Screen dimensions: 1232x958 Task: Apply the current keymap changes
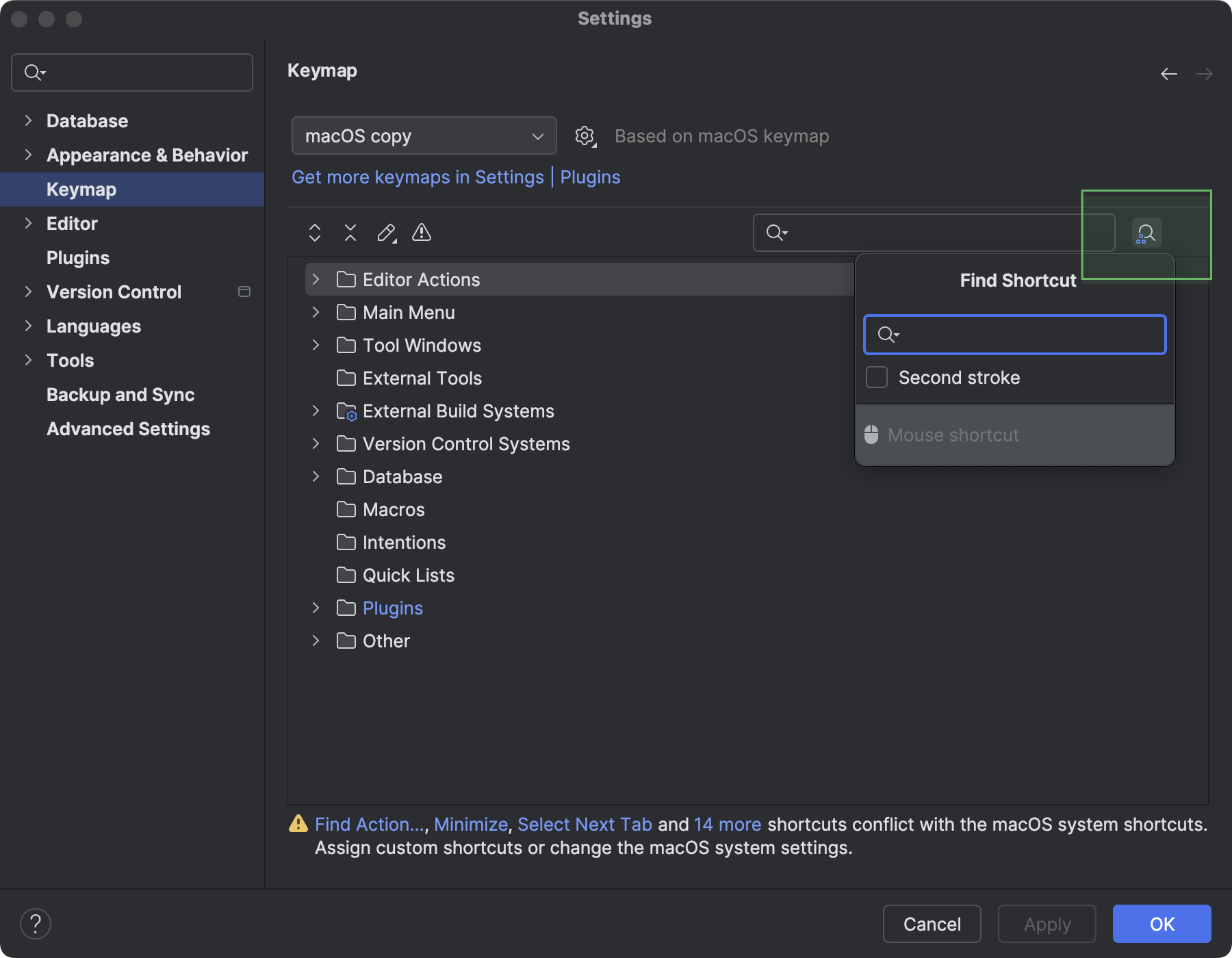click(x=1047, y=924)
